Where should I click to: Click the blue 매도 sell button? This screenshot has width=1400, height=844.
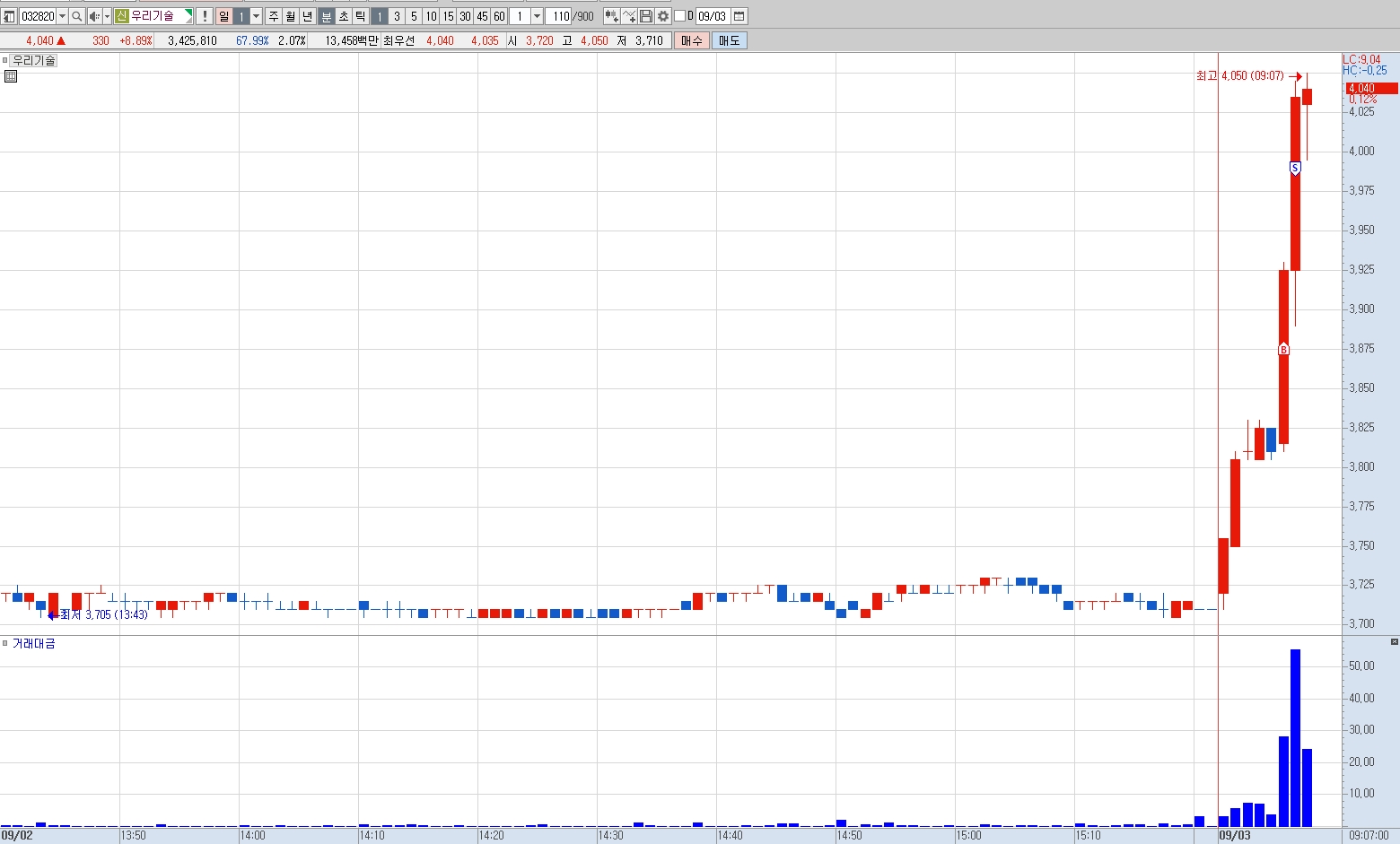pos(730,40)
